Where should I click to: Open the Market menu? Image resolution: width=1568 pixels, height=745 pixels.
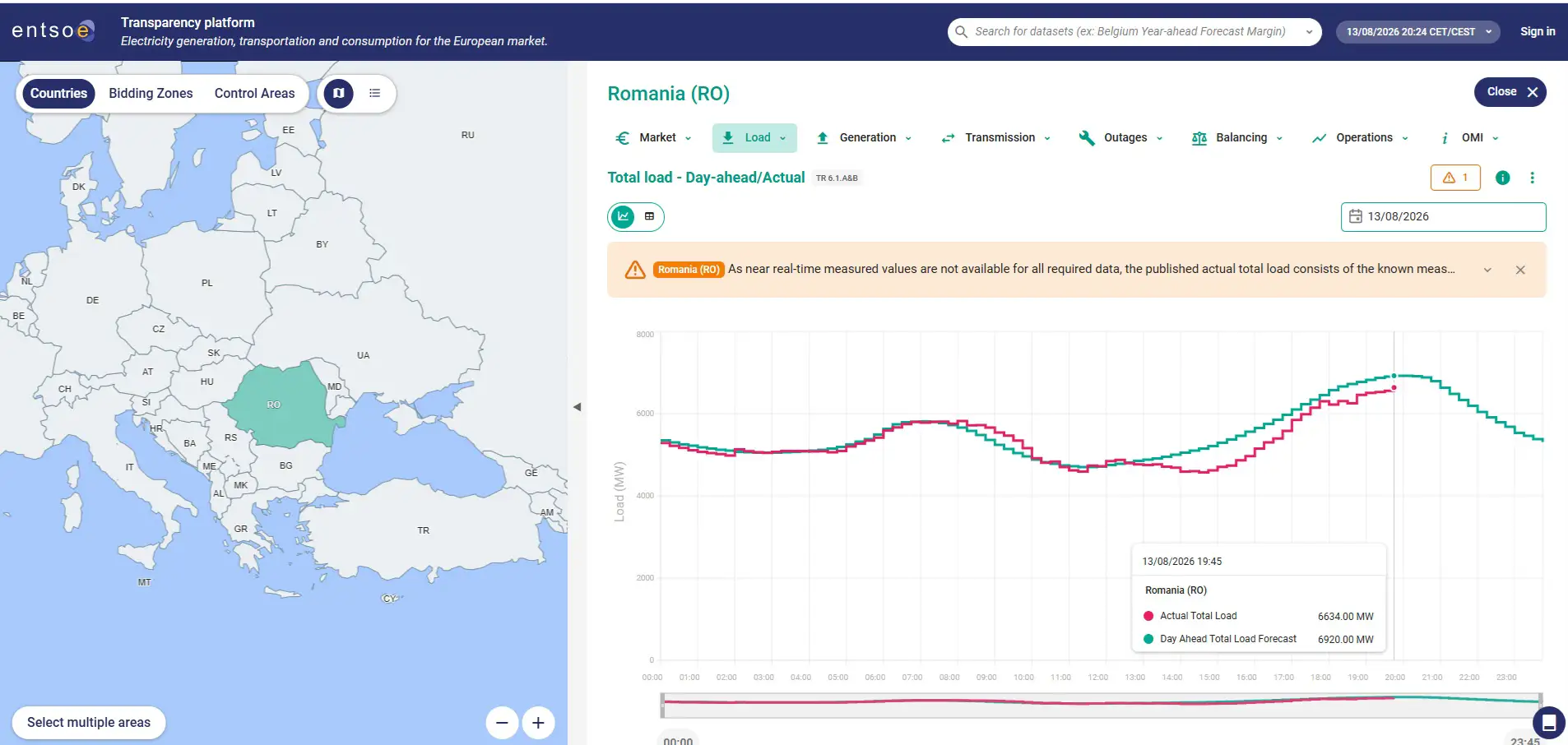(654, 137)
